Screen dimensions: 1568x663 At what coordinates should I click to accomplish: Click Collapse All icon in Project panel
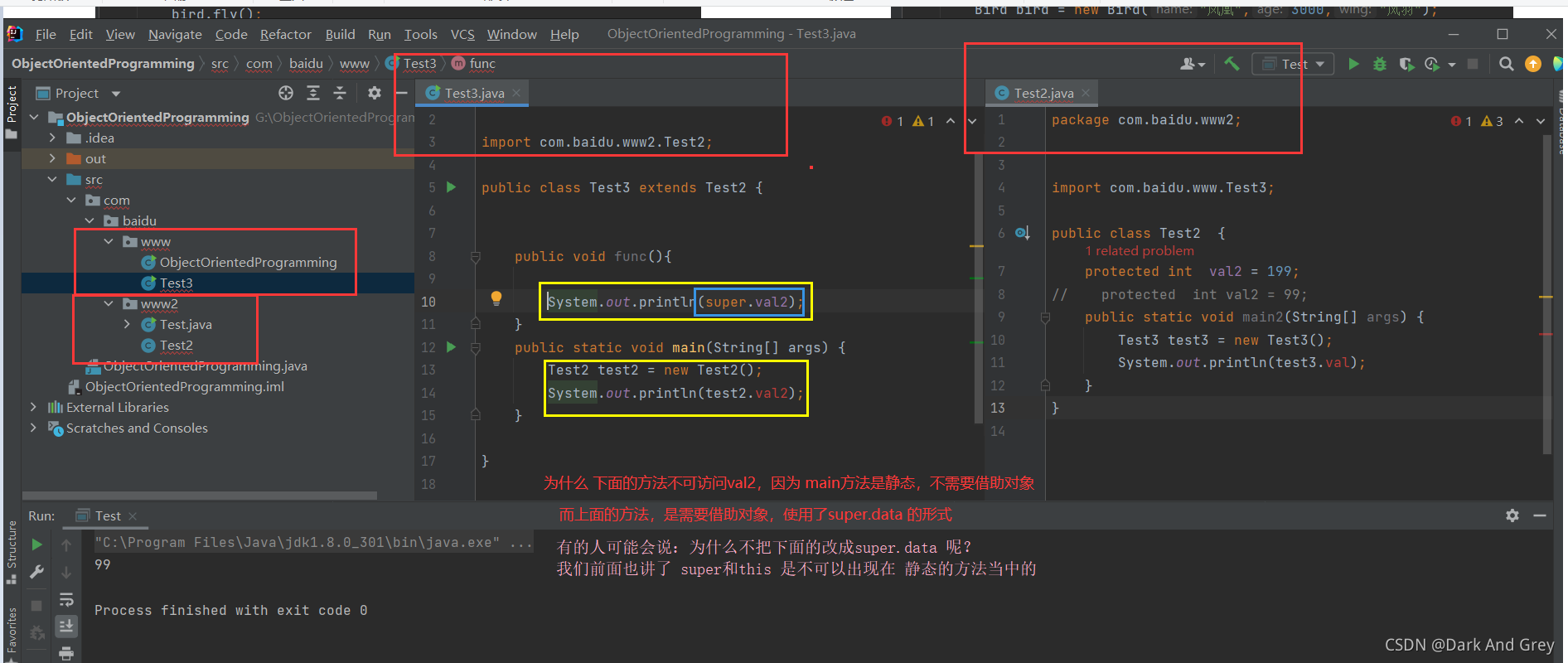(340, 93)
